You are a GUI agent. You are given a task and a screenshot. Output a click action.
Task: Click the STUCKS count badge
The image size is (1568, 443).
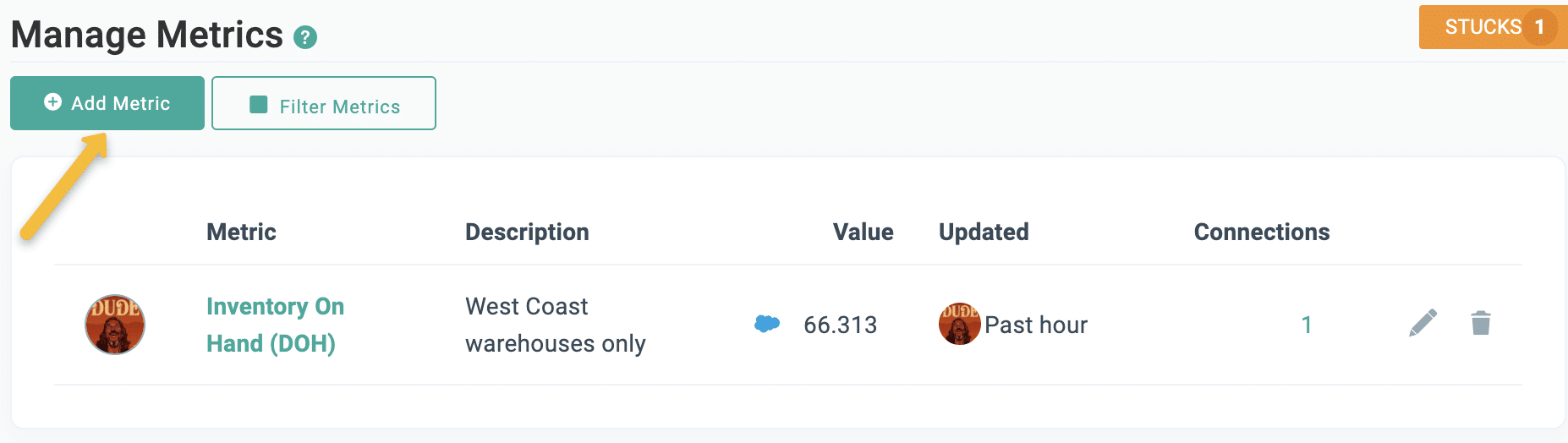[1539, 27]
